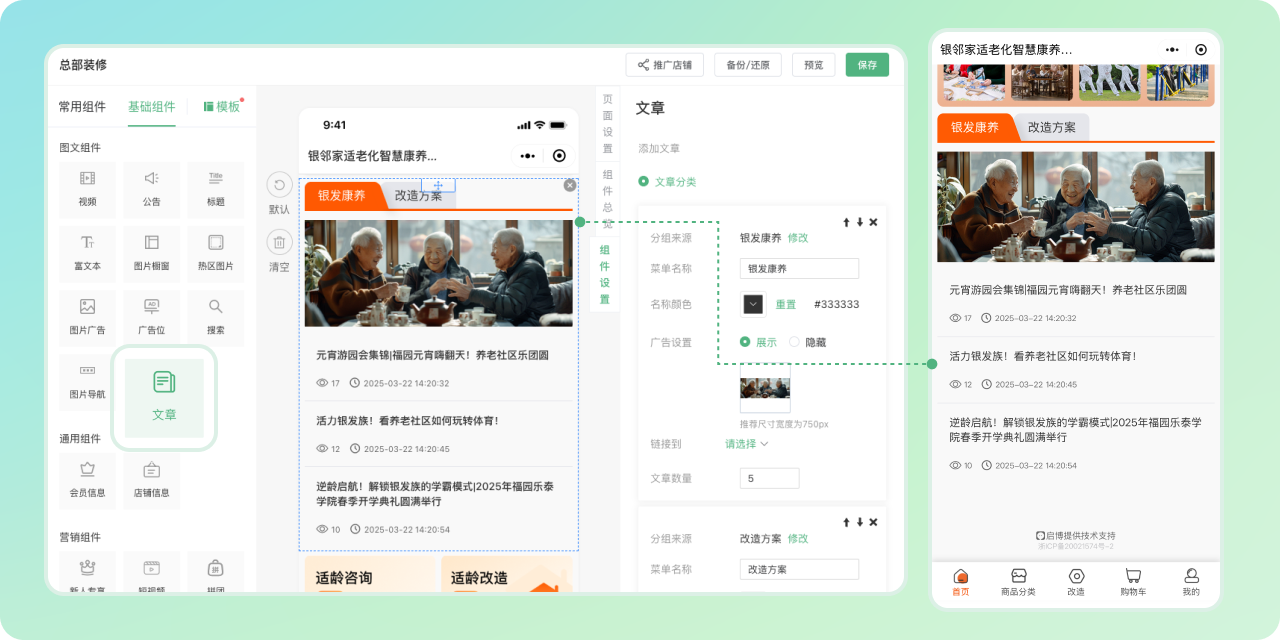
Task: Tap 商品分类 icon in phone preview tab bar
Action: point(1018,576)
